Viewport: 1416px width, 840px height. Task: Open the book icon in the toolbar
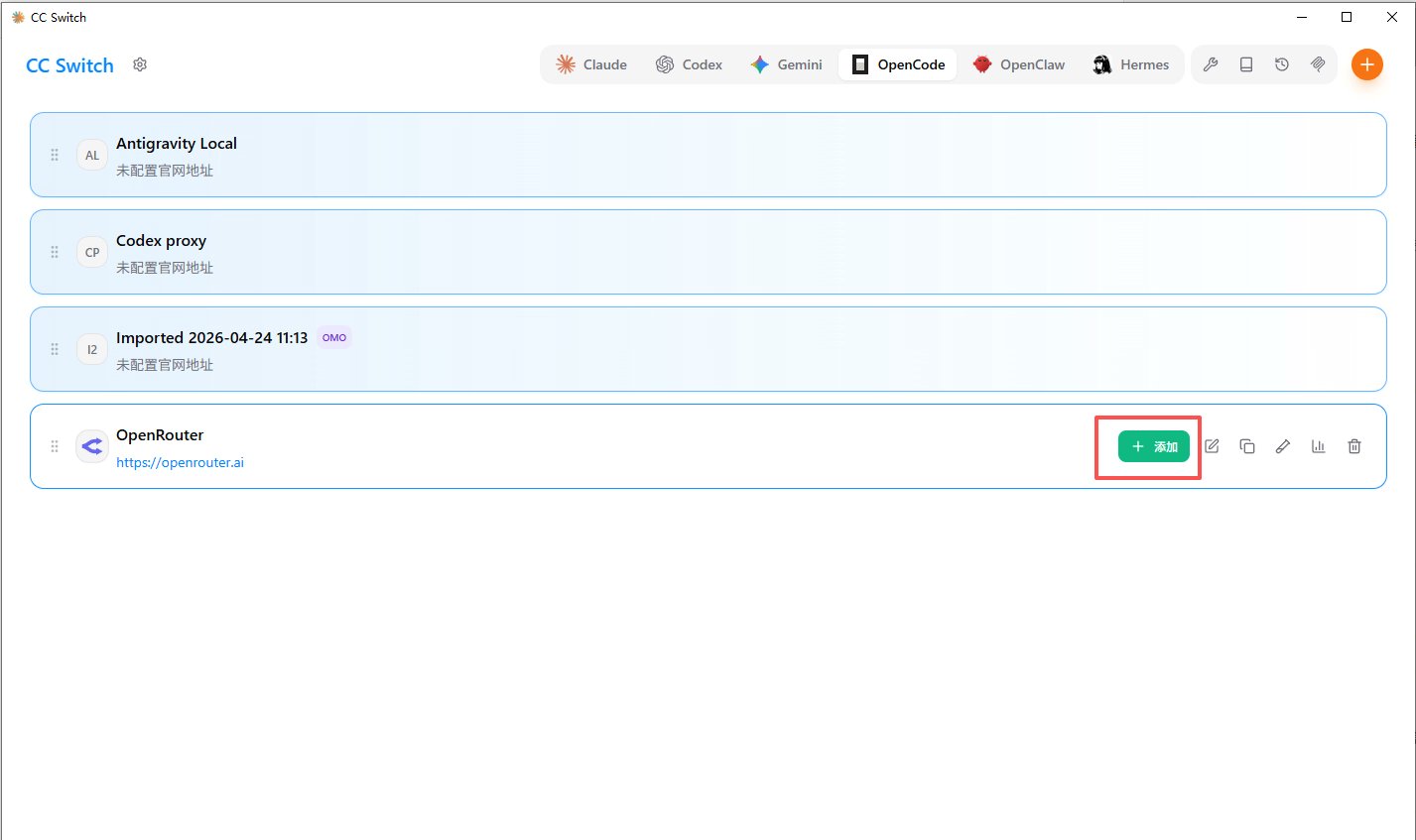click(1246, 64)
